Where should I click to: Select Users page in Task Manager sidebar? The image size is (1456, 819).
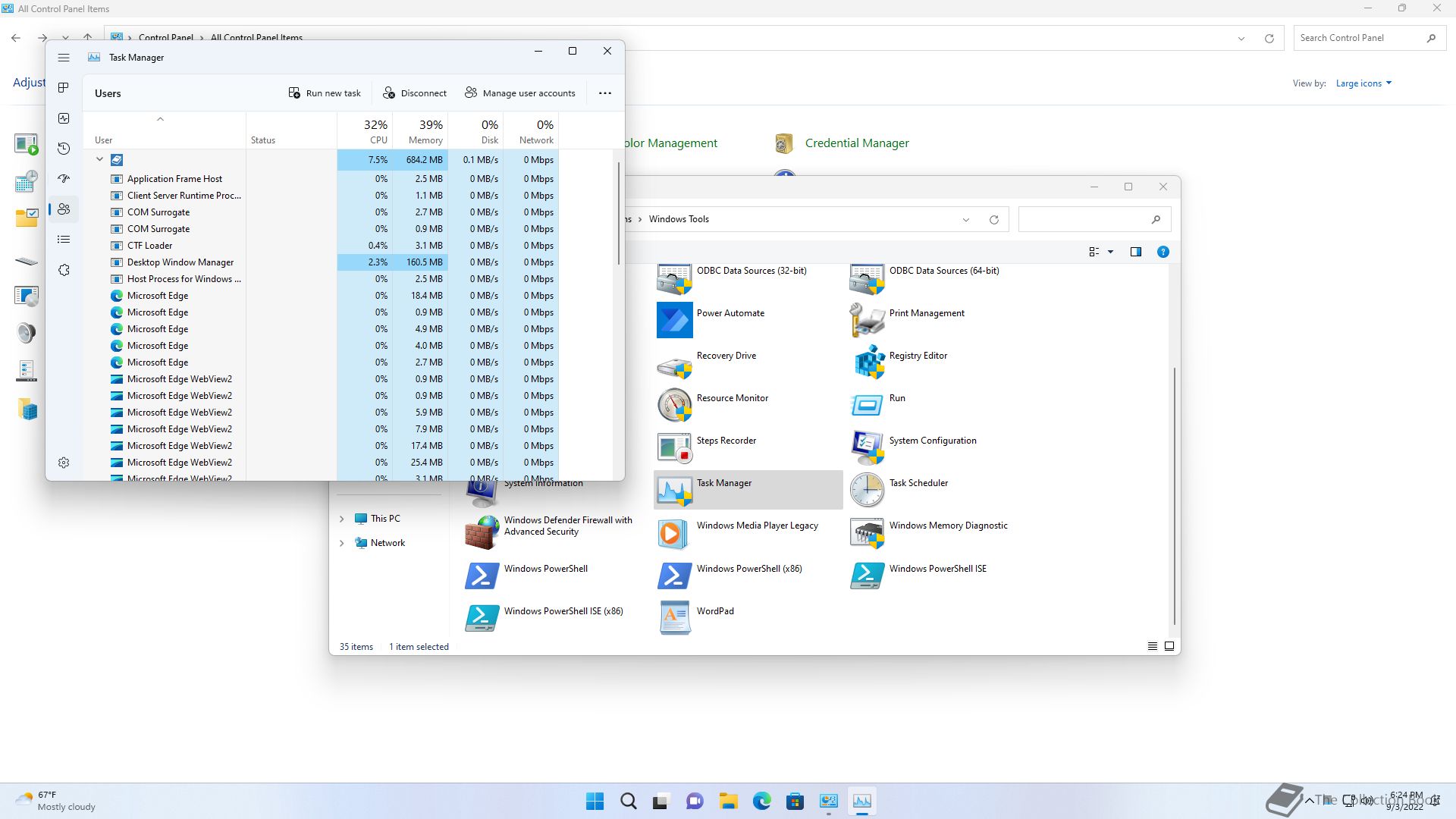[x=64, y=209]
